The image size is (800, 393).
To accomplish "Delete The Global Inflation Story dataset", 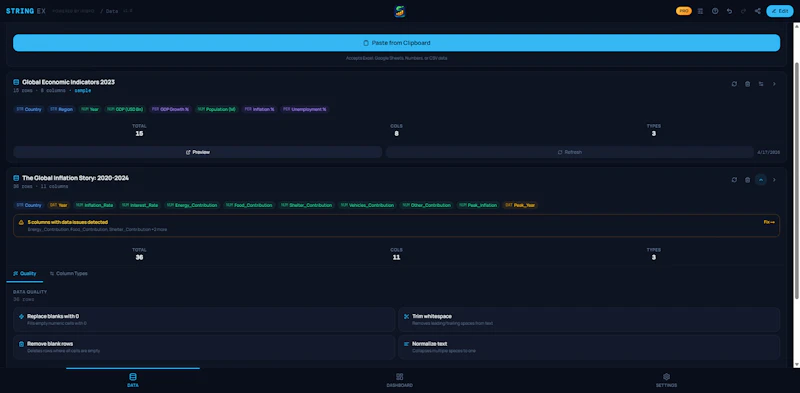I will pos(747,180).
